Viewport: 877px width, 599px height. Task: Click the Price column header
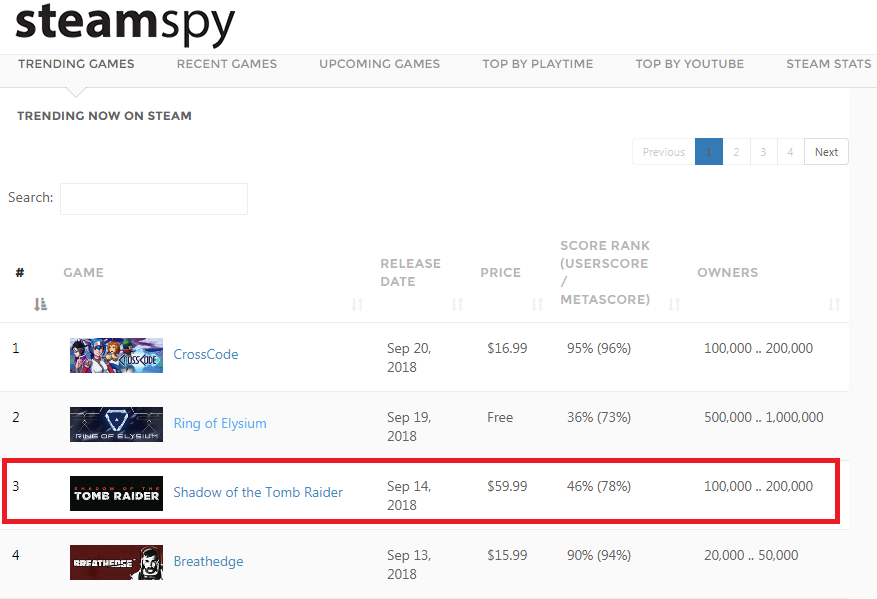coord(501,272)
